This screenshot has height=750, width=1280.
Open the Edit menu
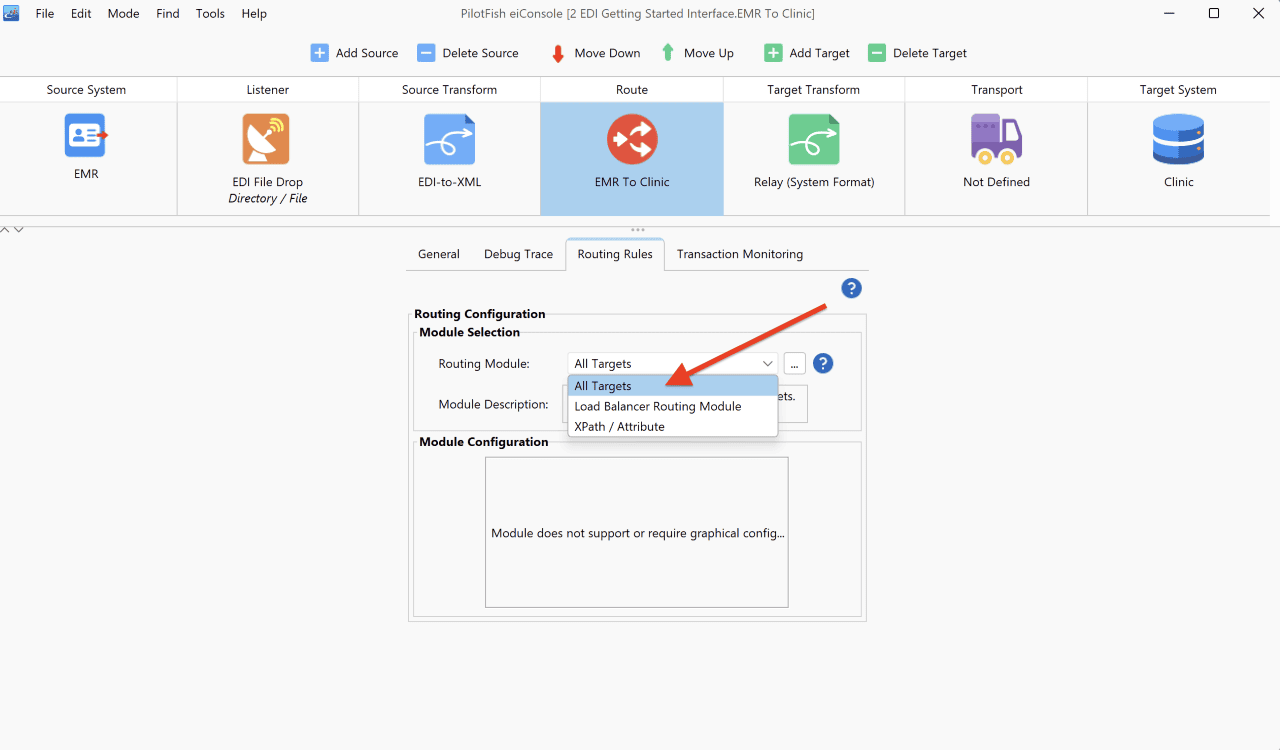81,14
